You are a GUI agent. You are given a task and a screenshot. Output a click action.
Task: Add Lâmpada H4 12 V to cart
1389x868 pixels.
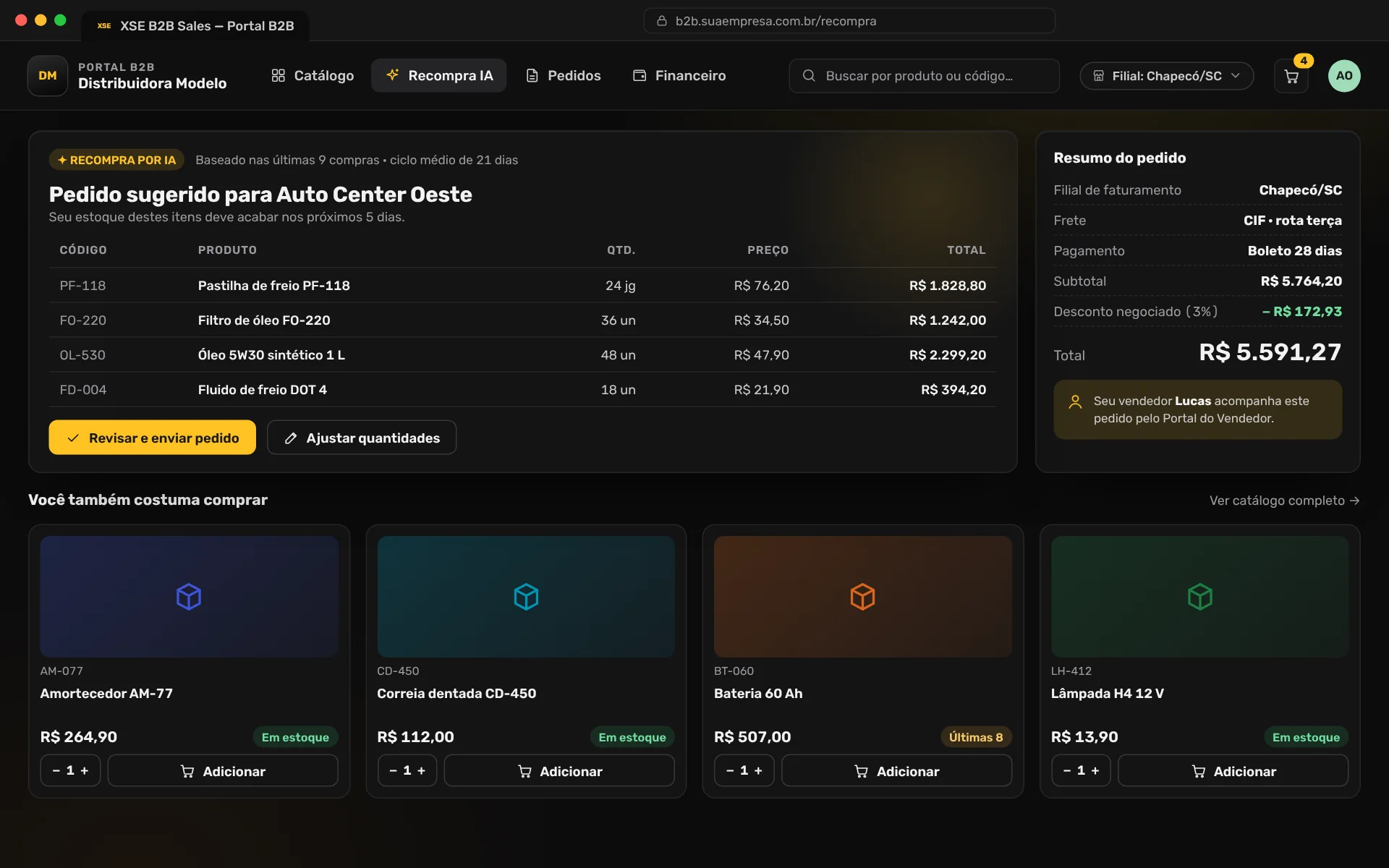pyautogui.click(x=1233, y=771)
